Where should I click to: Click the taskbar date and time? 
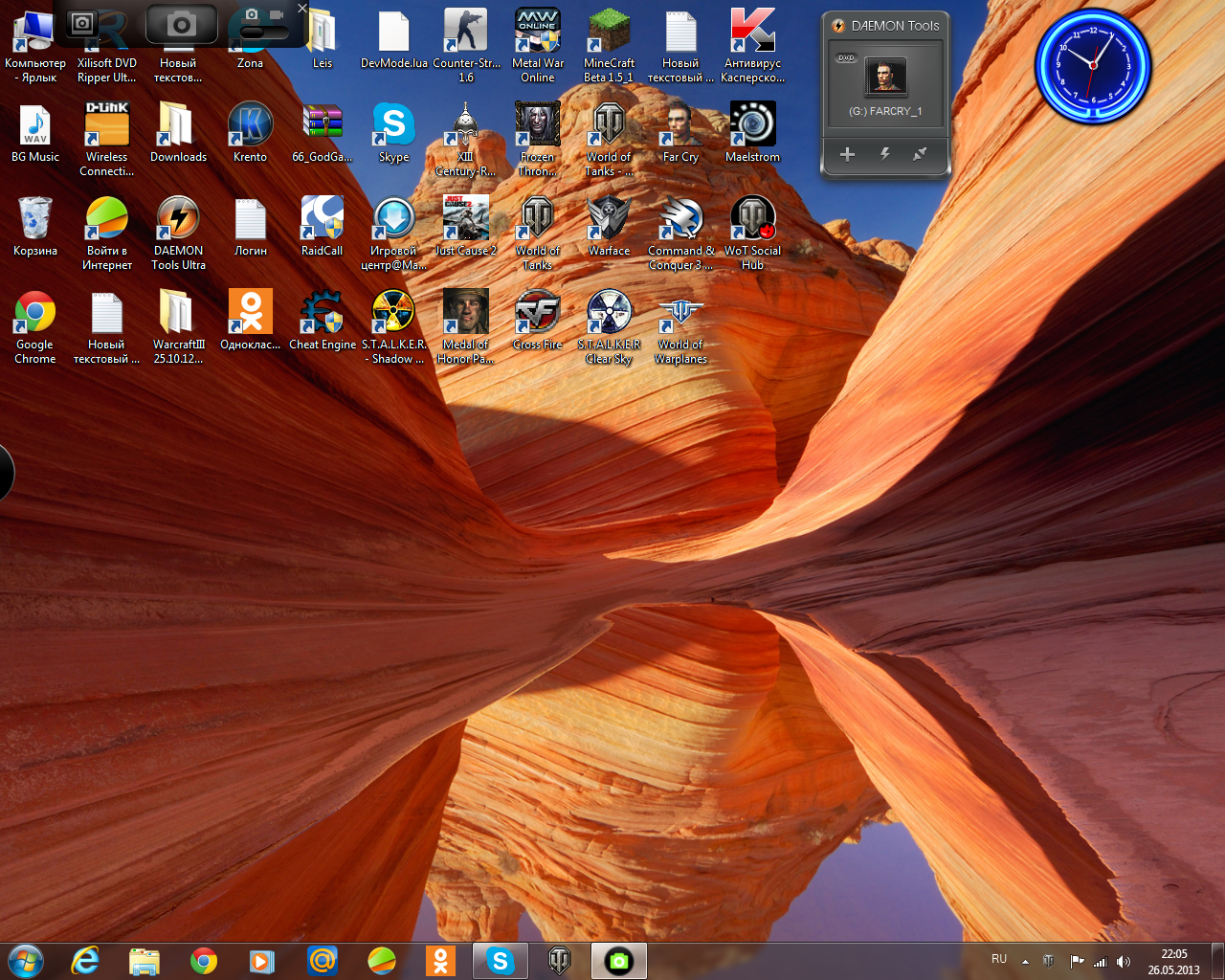coord(1173,961)
